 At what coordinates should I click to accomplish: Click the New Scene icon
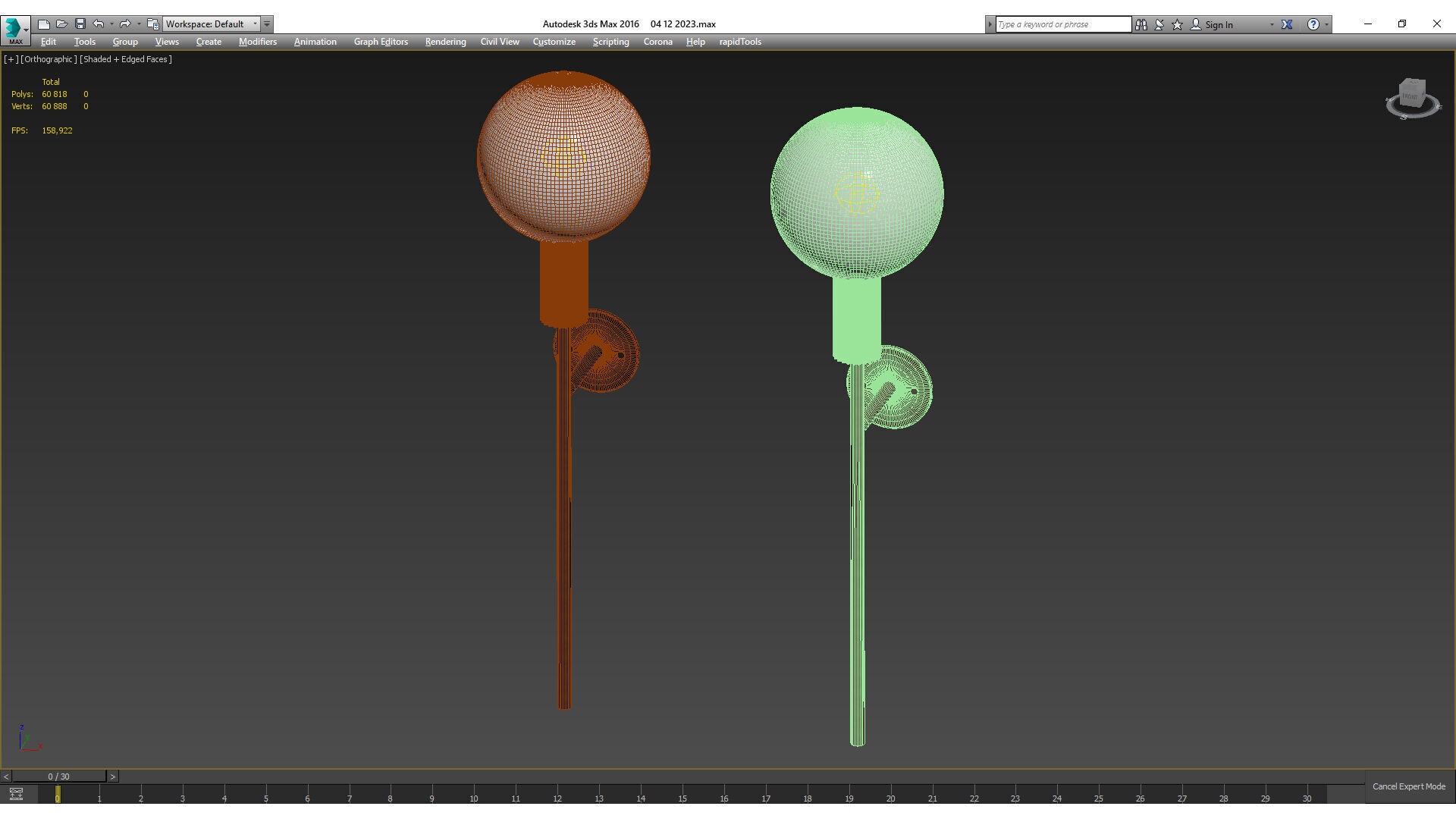pyautogui.click(x=44, y=24)
